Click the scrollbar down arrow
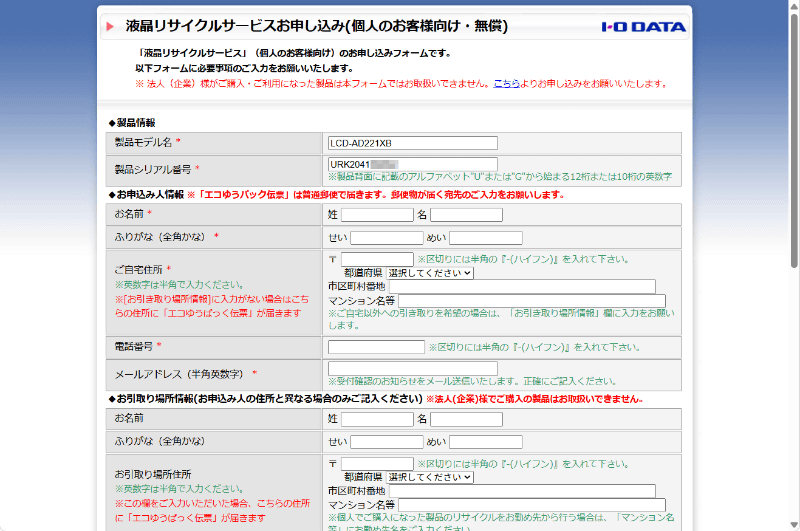 click(x=794, y=525)
